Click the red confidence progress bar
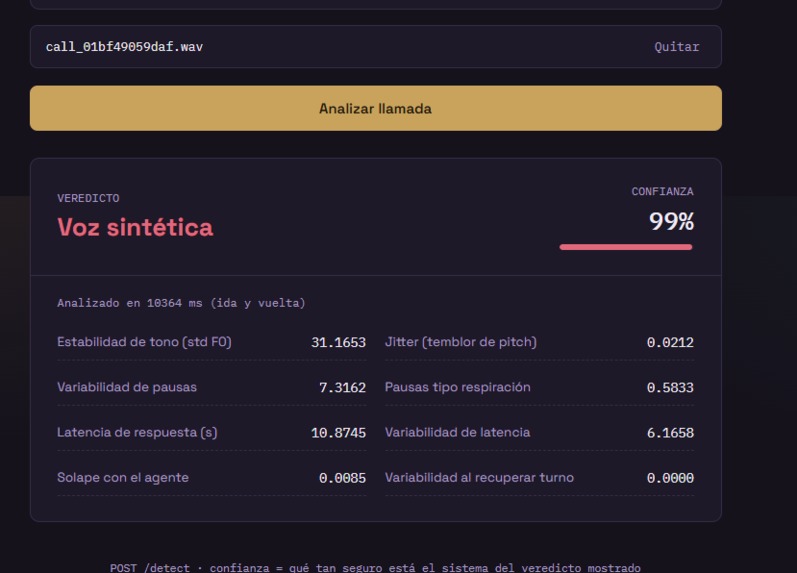The width and height of the screenshot is (797, 573). 626,247
